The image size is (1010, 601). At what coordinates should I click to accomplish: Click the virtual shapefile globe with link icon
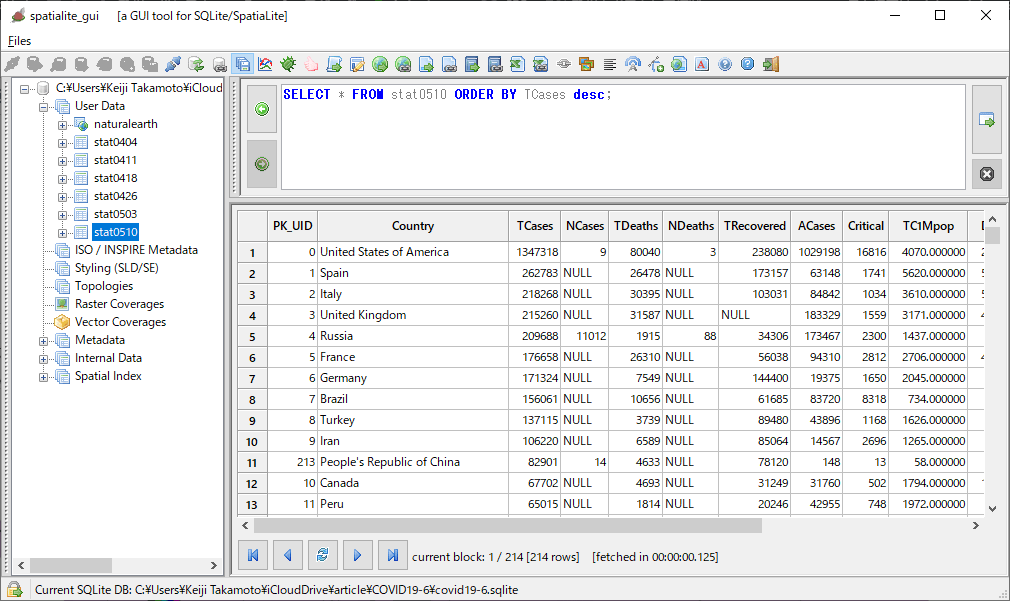[403, 64]
